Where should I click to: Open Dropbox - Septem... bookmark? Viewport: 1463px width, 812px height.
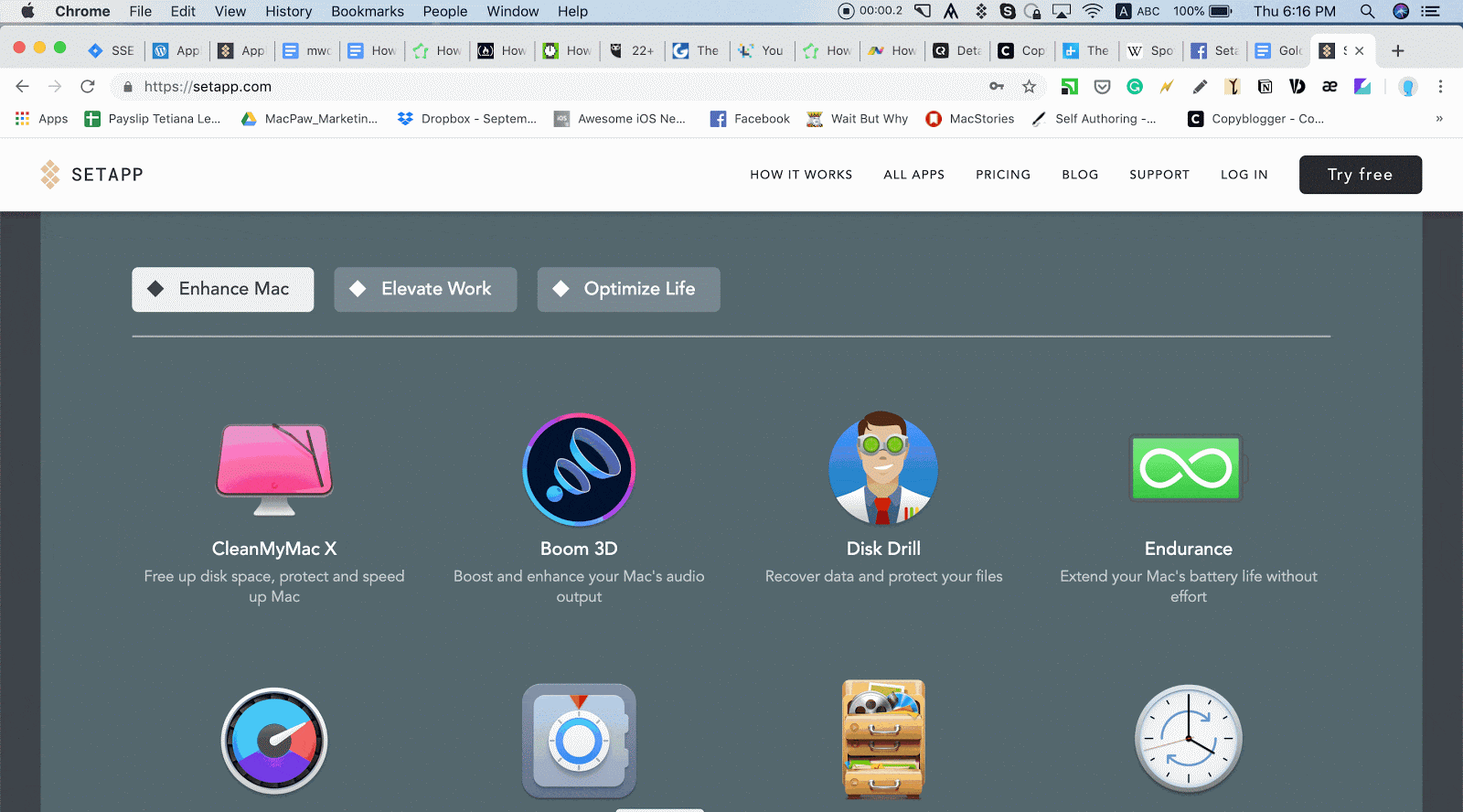[x=467, y=119]
